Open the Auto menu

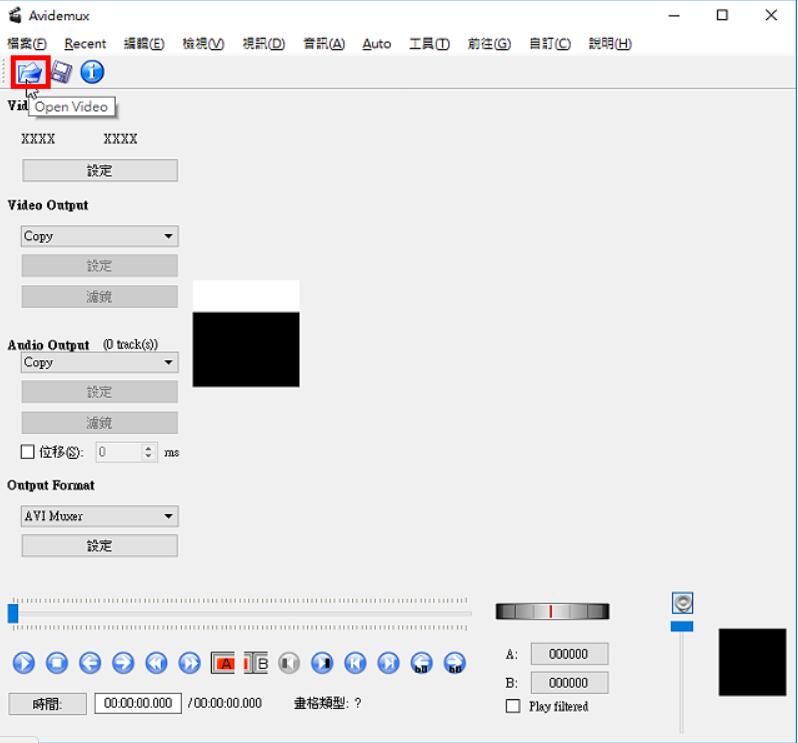(x=377, y=44)
